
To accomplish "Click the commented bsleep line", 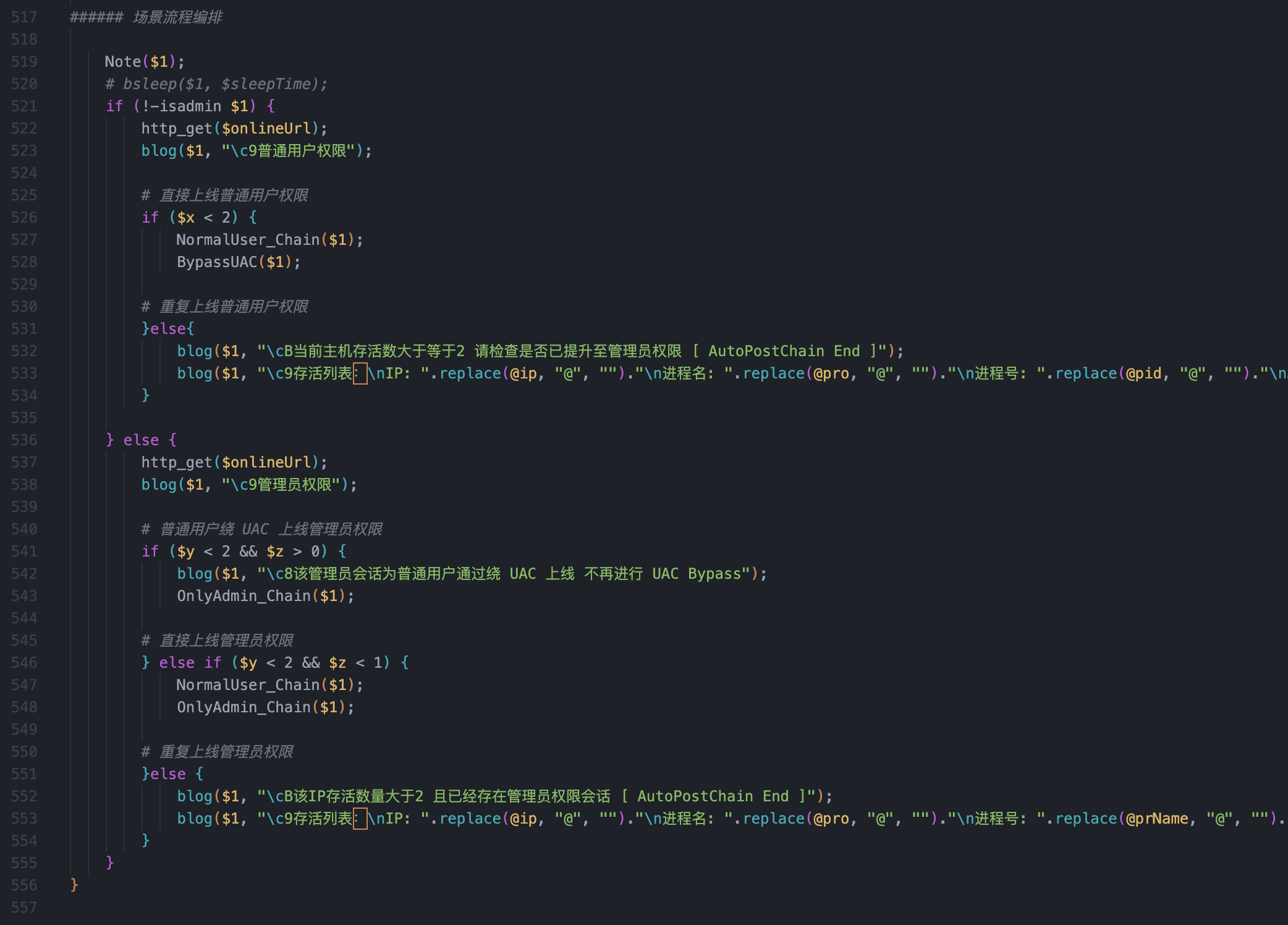I will coord(216,84).
